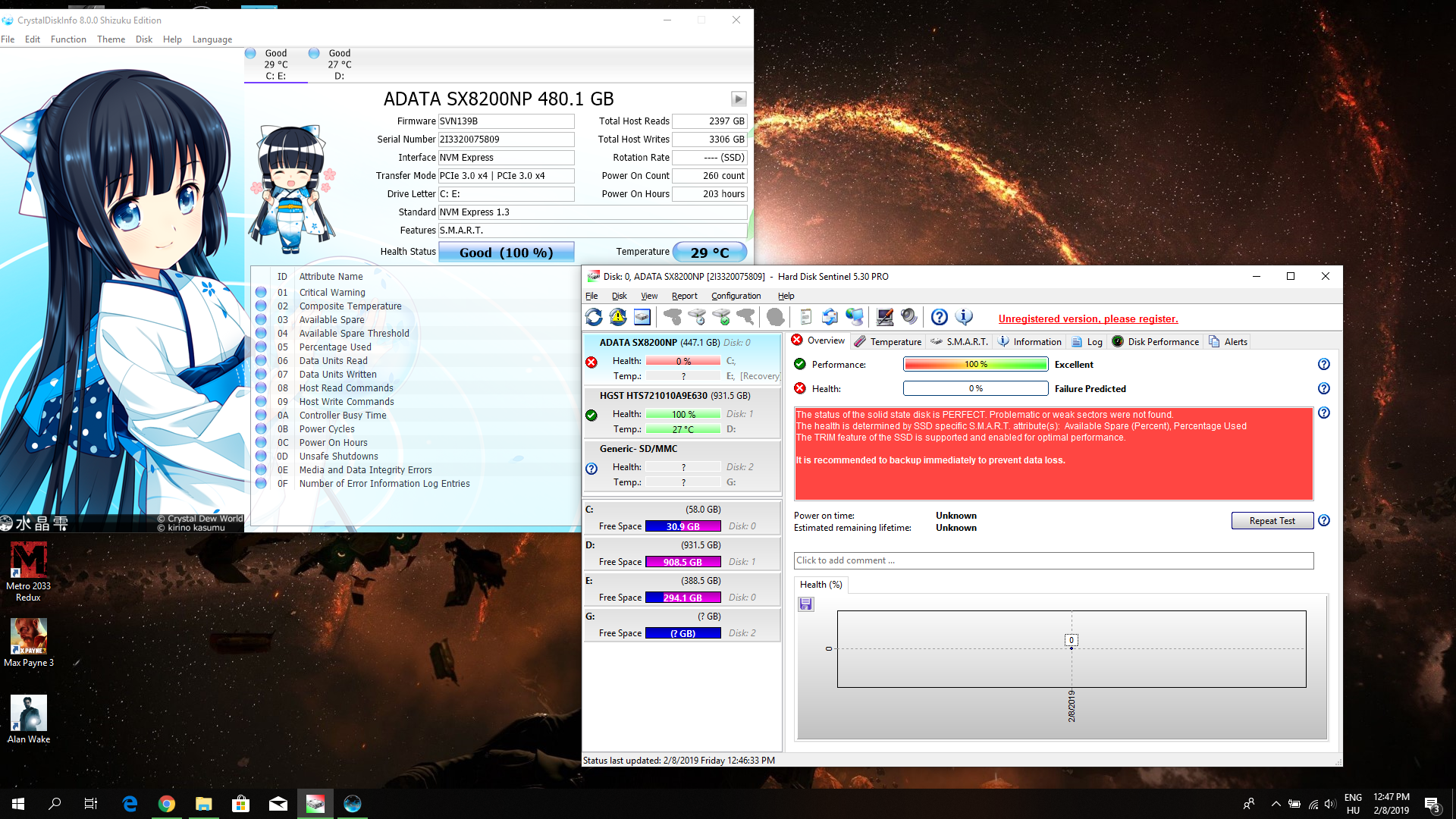Click the save icon above health graph

coord(806,604)
